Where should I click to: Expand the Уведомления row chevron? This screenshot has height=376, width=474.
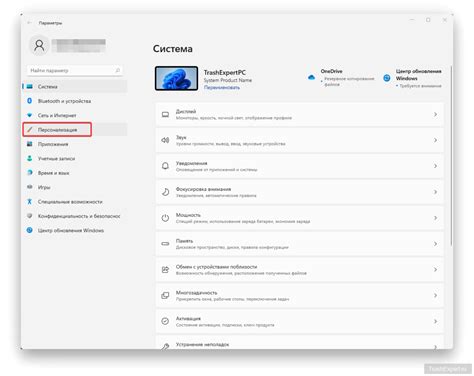click(435, 166)
